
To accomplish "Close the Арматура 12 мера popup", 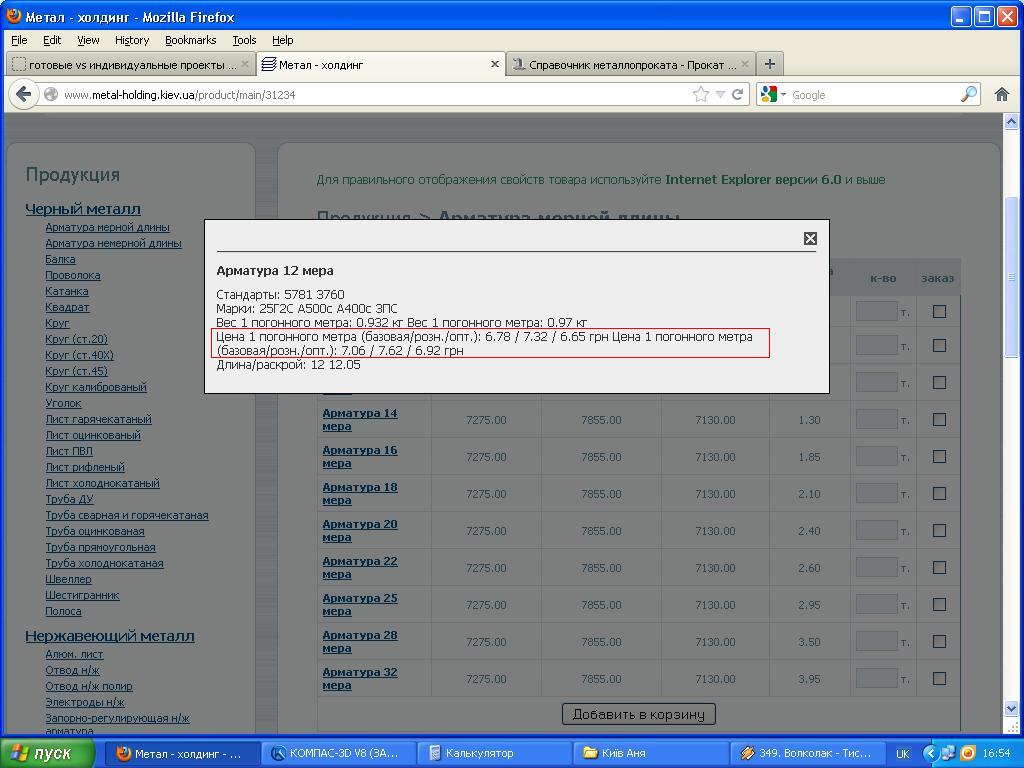I will pos(810,238).
